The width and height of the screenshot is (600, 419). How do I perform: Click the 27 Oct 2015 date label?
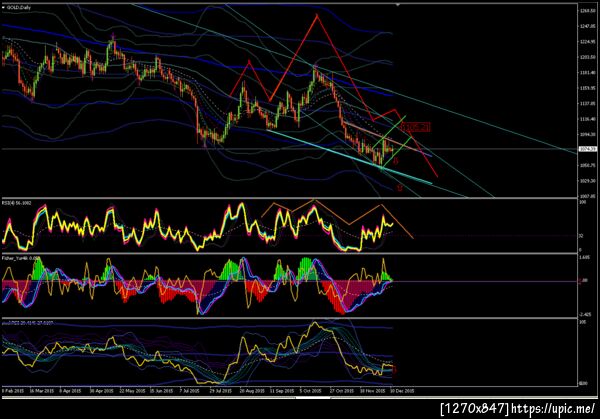pos(342,391)
